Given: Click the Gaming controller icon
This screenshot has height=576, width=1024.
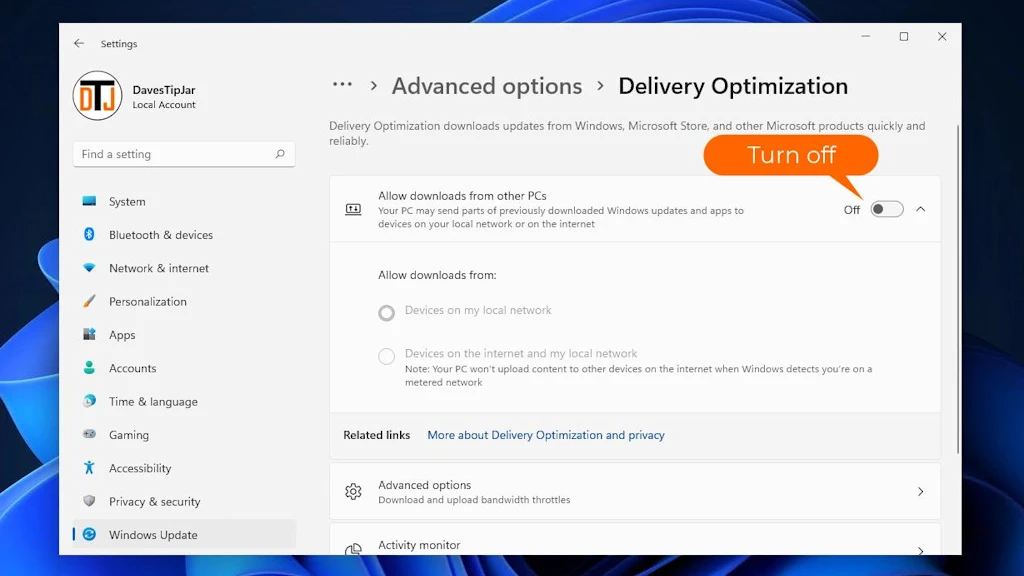Looking at the screenshot, I should coord(89,434).
